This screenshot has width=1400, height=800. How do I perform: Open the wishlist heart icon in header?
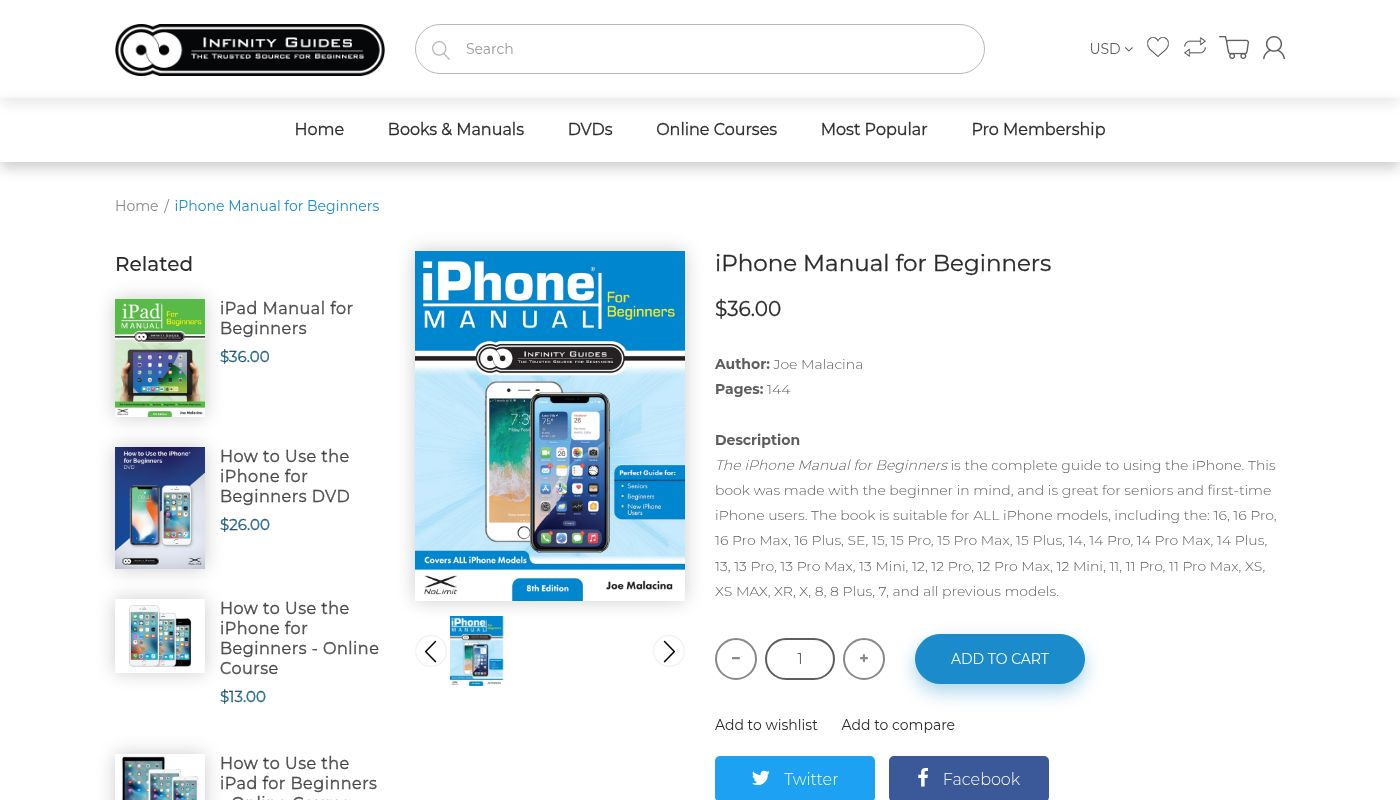[x=1158, y=47]
